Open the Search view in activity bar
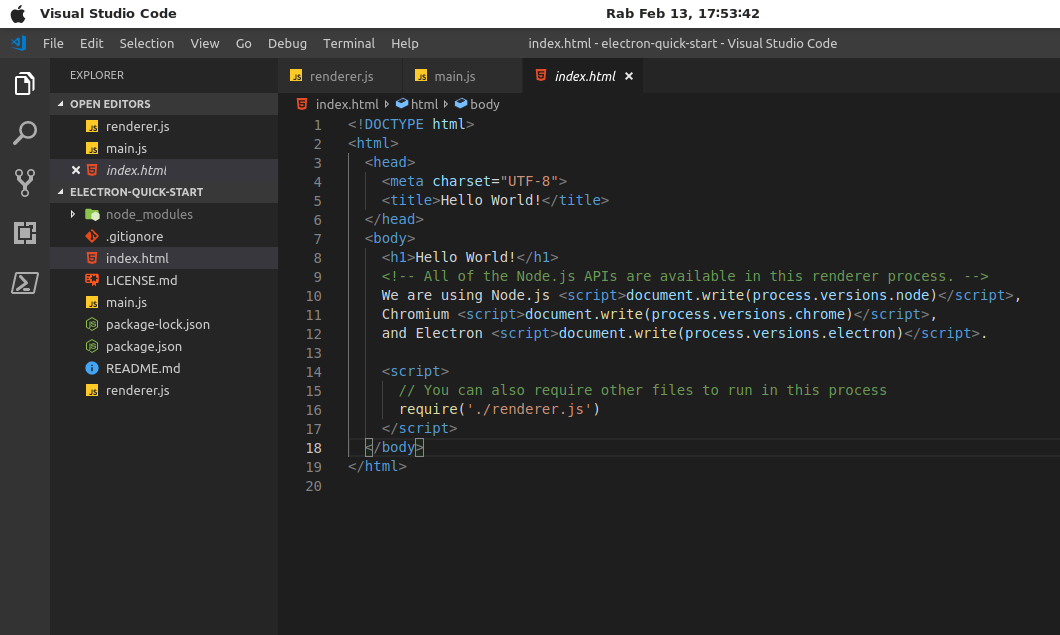 (24, 133)
